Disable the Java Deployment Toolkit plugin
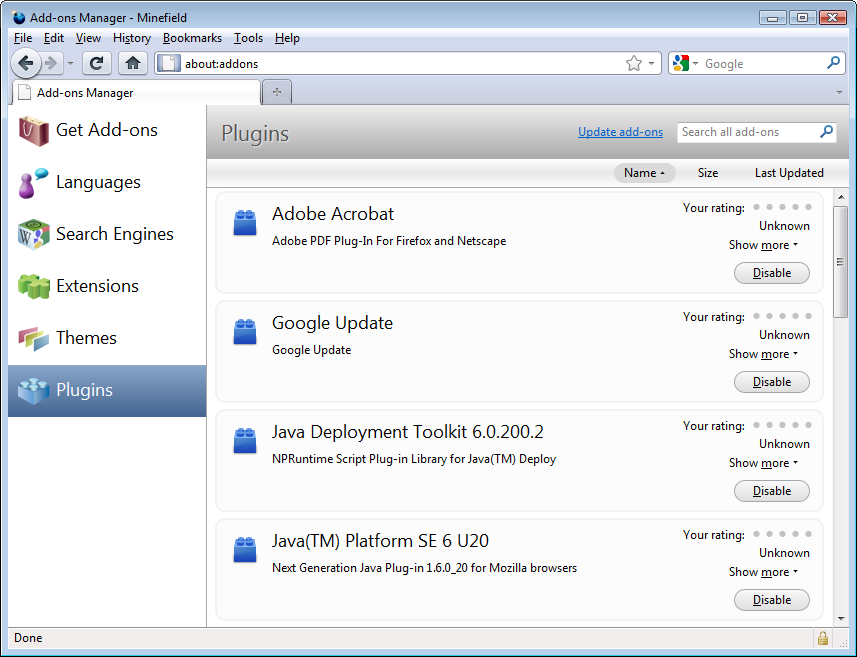This screenshot has width=857, height=657. tap(772, 491)
